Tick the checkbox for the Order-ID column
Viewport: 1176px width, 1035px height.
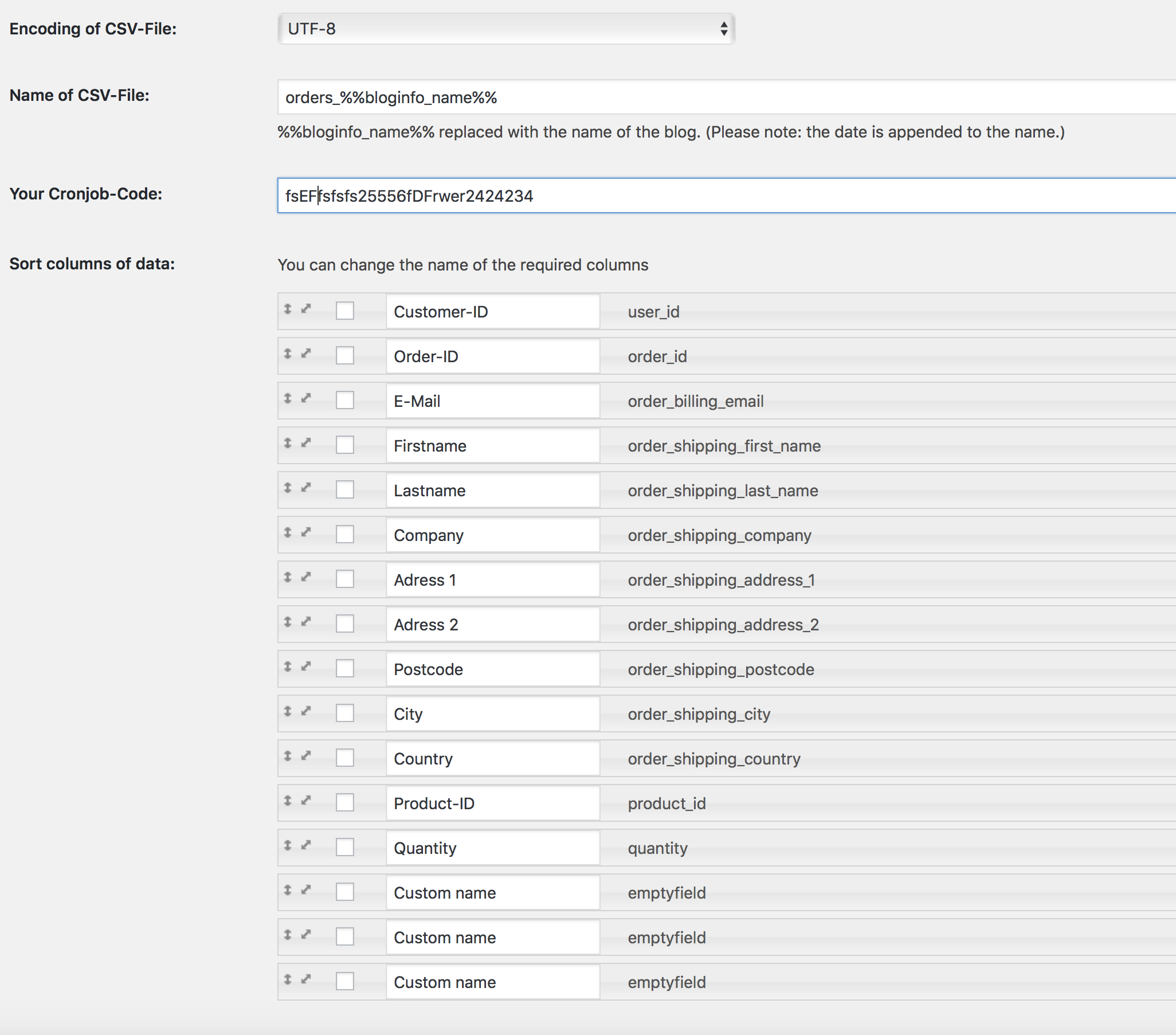click(x=344, y=355)
